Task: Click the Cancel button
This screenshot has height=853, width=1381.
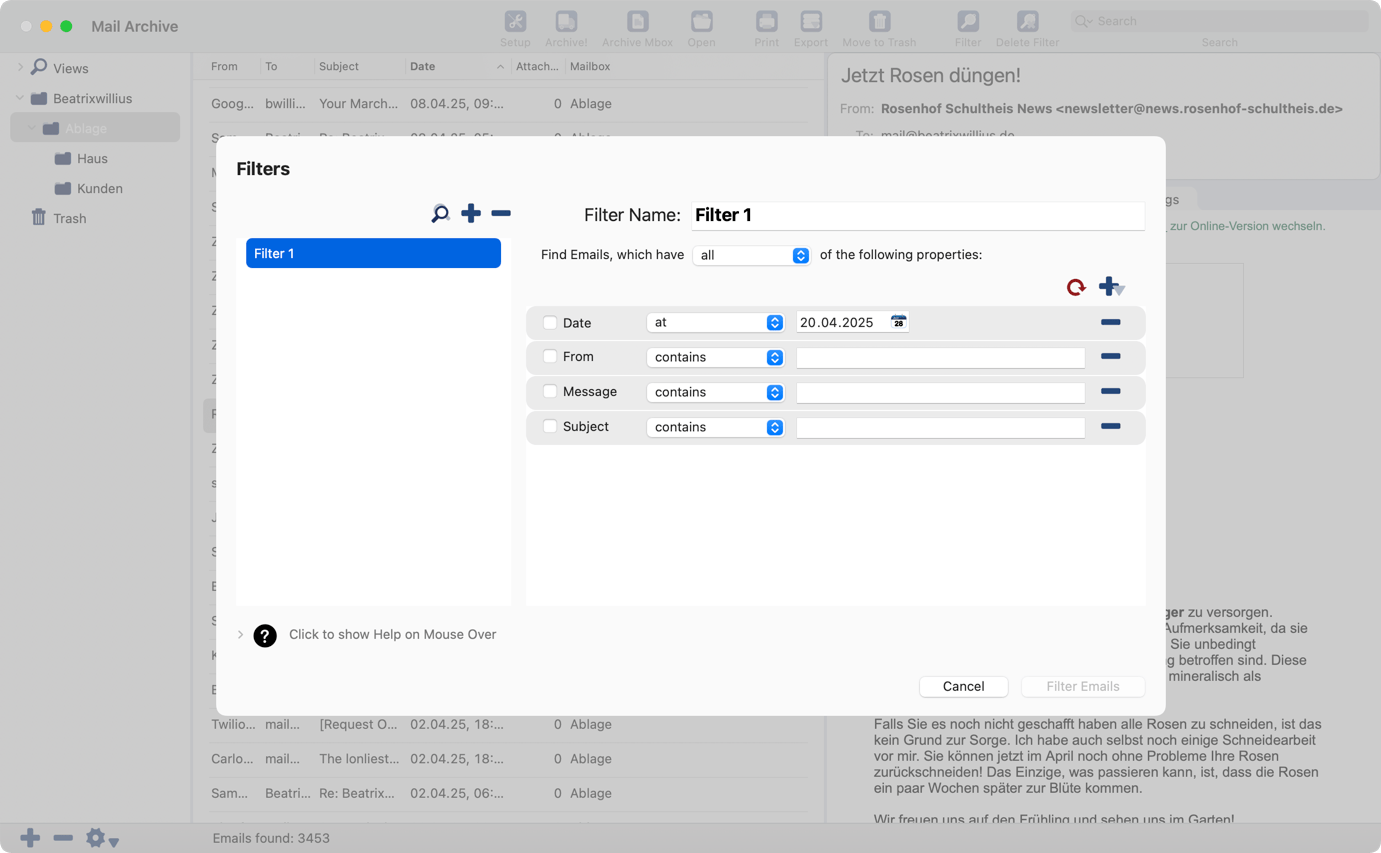Action: [x=963, y=686]
